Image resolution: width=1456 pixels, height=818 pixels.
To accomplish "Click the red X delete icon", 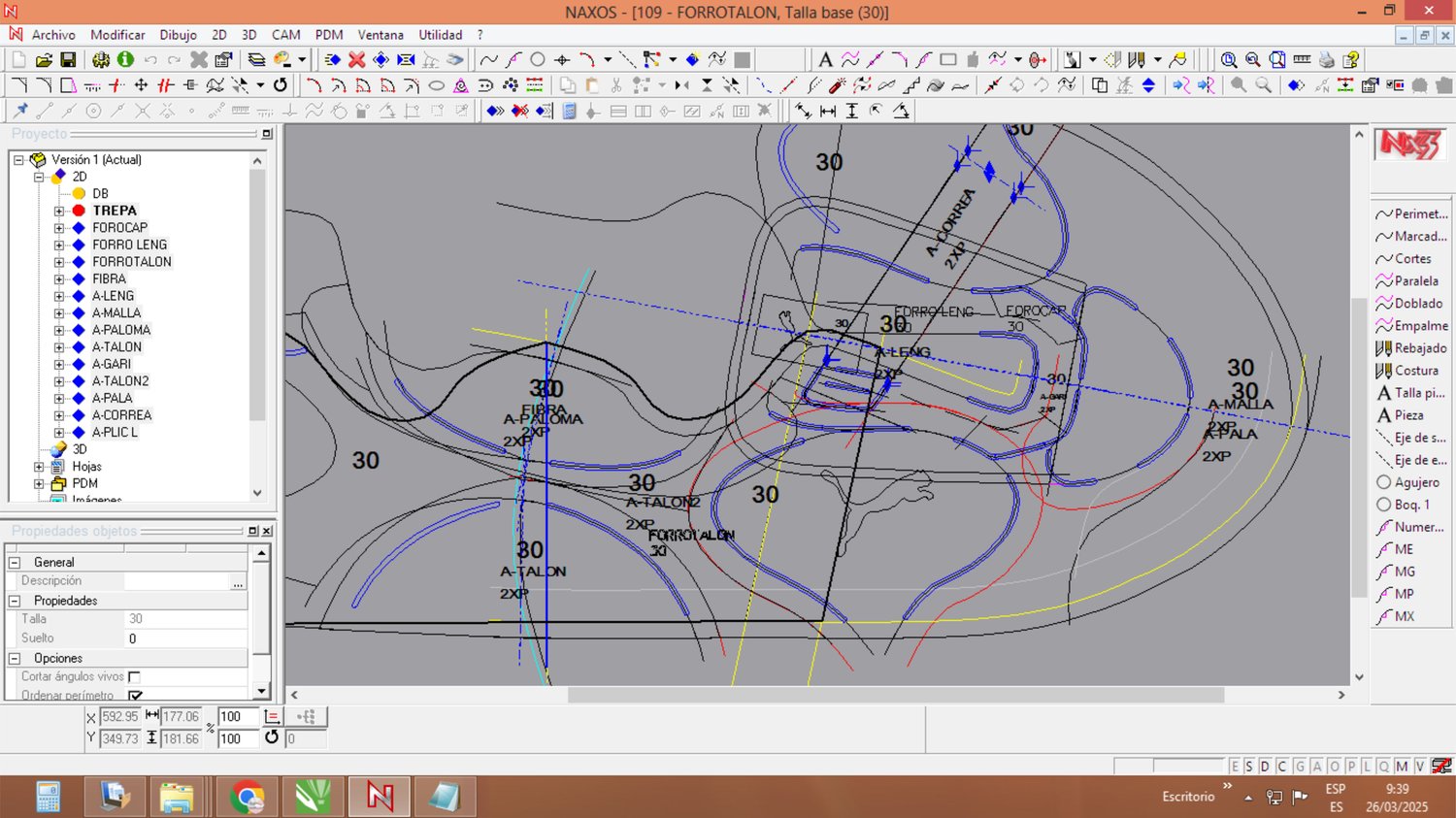I will [357, 60].
